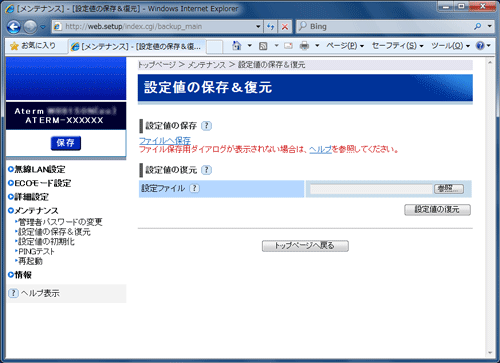The image size is (500, 363).
Task: Click the Print icon
Action: pos(304,46)
